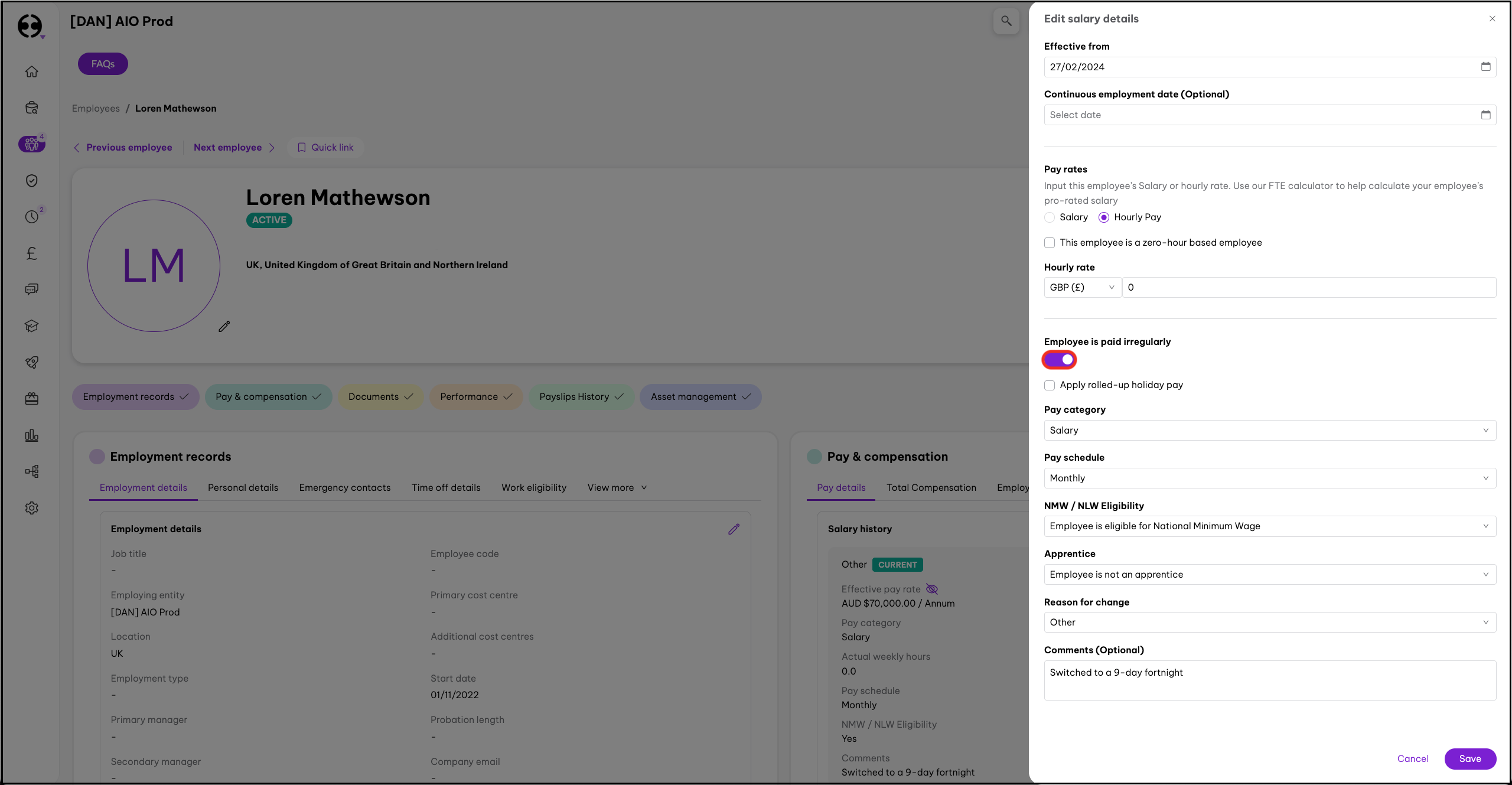Screen dimensions: 1512x785
Task: Switch to the Personal details tab
Action: click(x=243, y=488)
